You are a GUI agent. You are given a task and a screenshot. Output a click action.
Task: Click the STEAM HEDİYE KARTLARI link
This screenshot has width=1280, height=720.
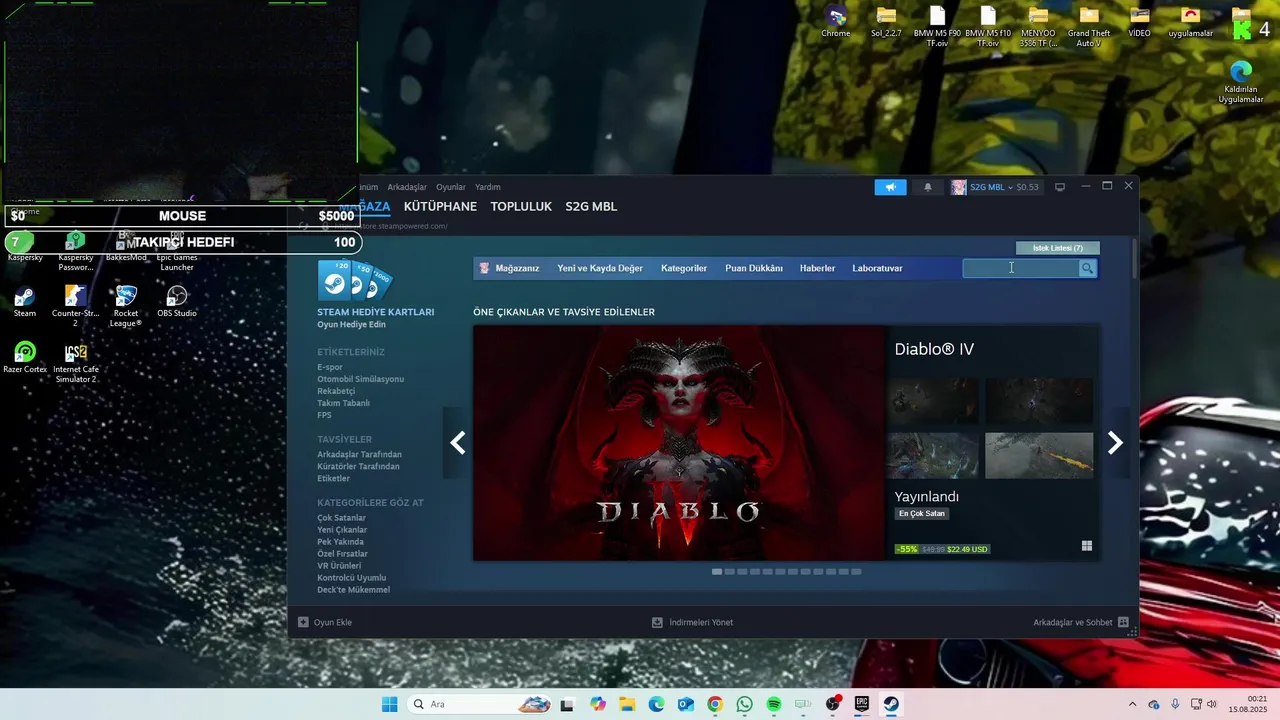(x=376, y=312)
